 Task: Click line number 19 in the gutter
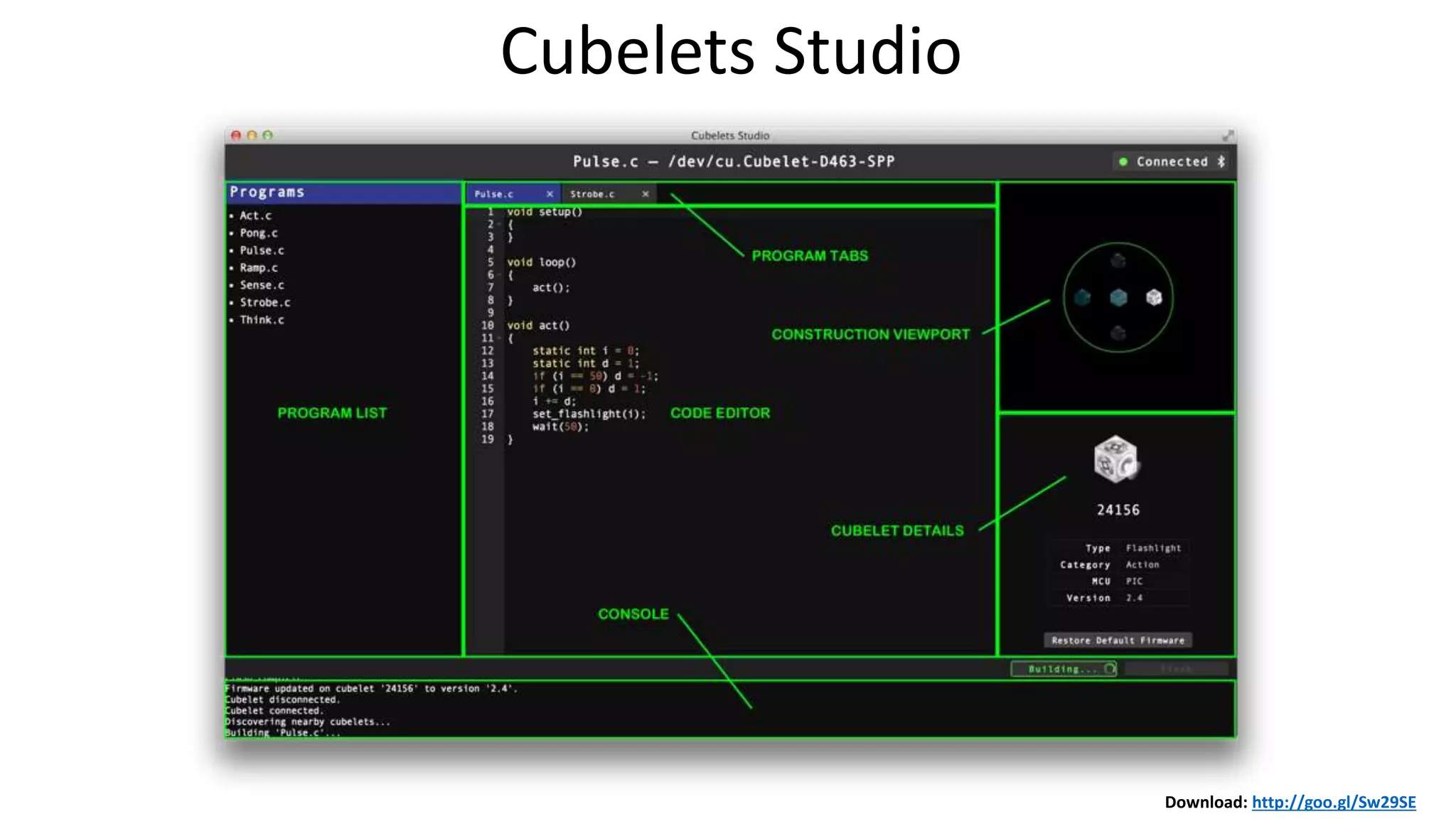click(x=487, y=439)
